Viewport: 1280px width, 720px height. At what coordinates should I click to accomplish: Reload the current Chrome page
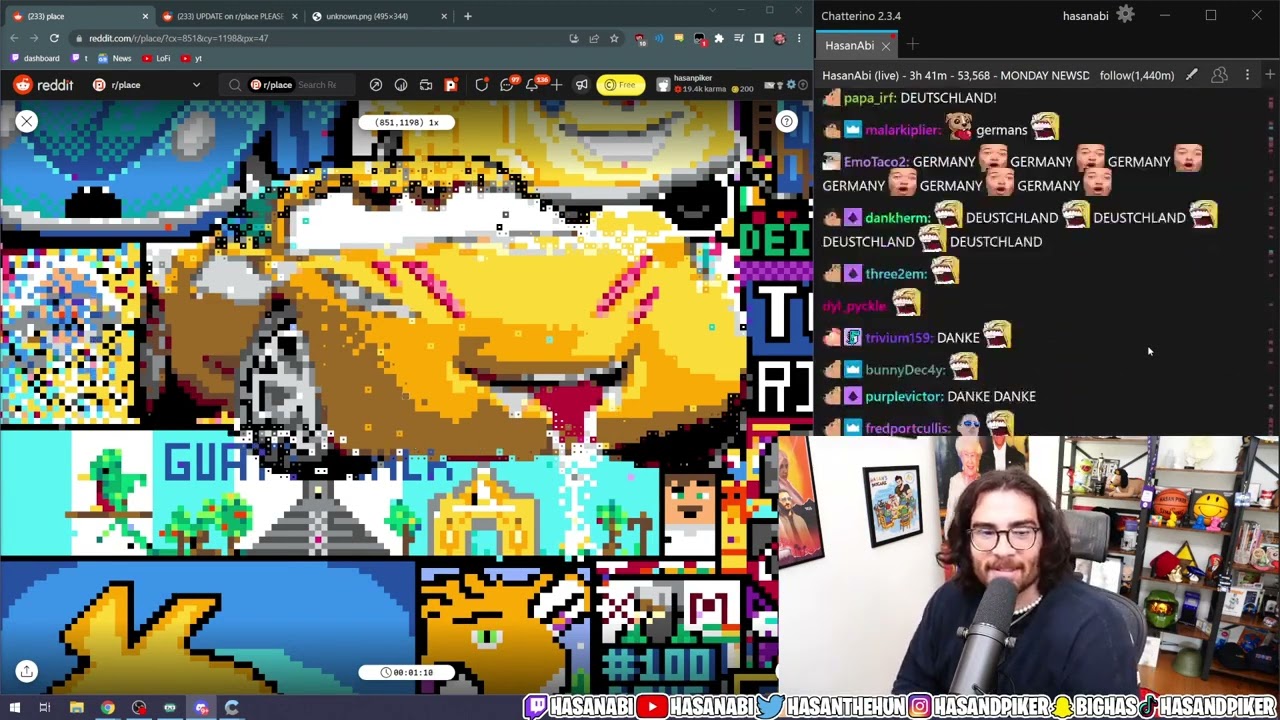[54, 38]
